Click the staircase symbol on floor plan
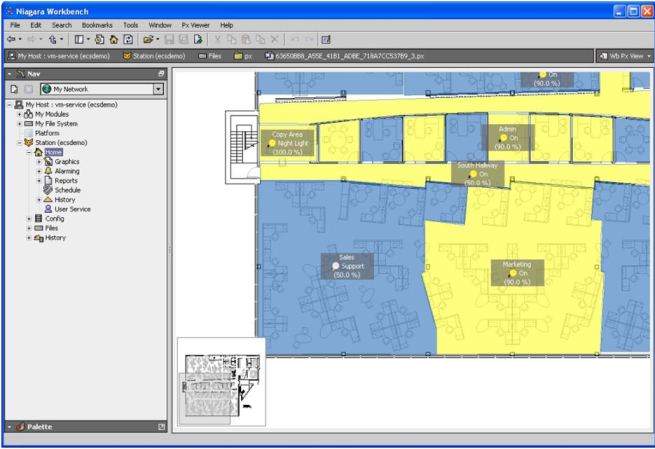This screenshot has width=655, height=449. pyautogui.click(x=245, y=145)
